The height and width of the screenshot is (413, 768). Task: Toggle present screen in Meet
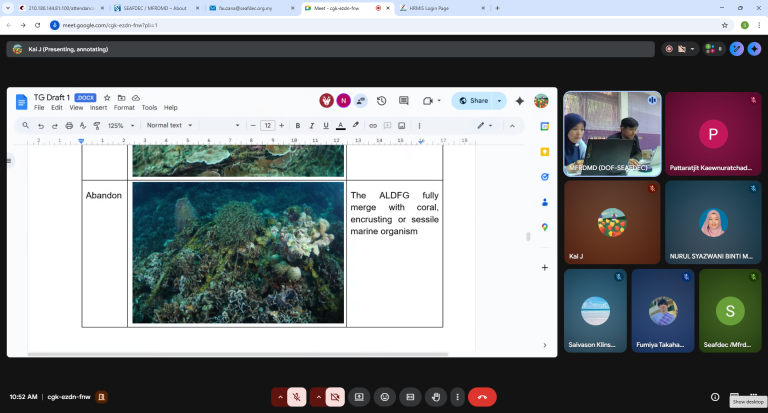(359, 397)
